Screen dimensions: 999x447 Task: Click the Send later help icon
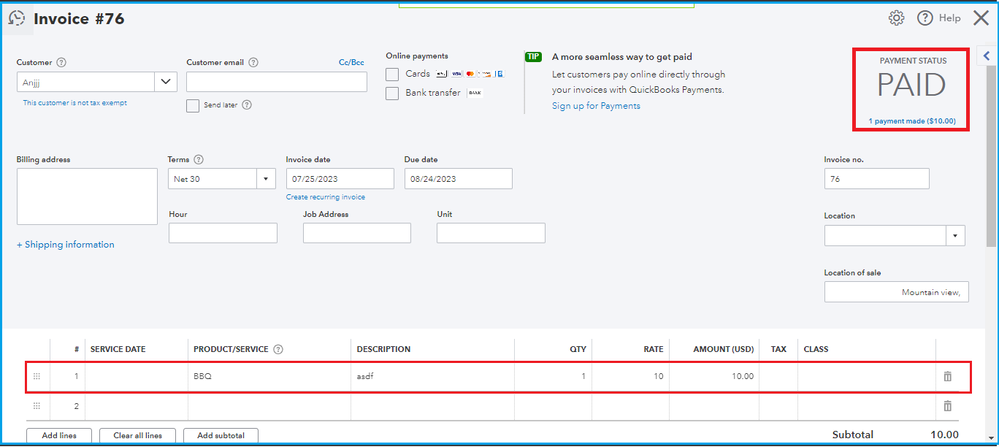pyautogui.click(x=247, y=105)
